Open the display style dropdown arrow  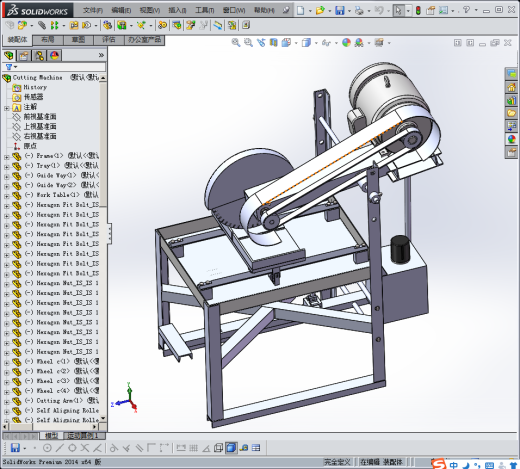click(316, 43)
